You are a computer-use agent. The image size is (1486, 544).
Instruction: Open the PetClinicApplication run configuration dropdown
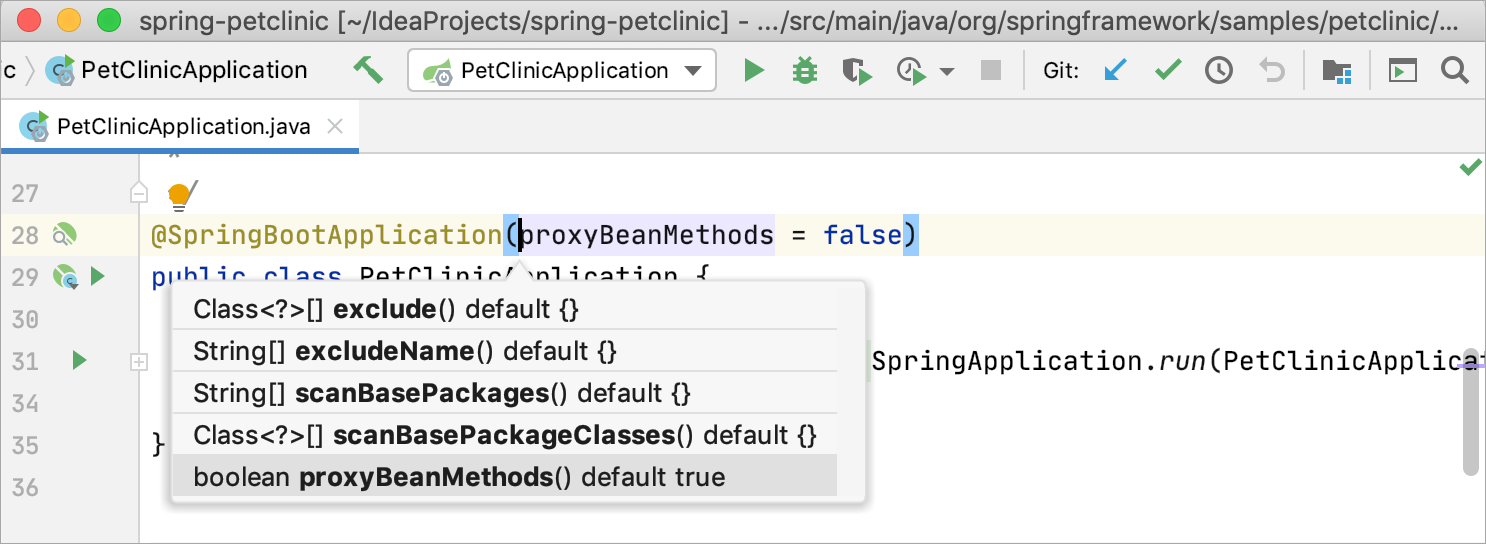point(562,71)
